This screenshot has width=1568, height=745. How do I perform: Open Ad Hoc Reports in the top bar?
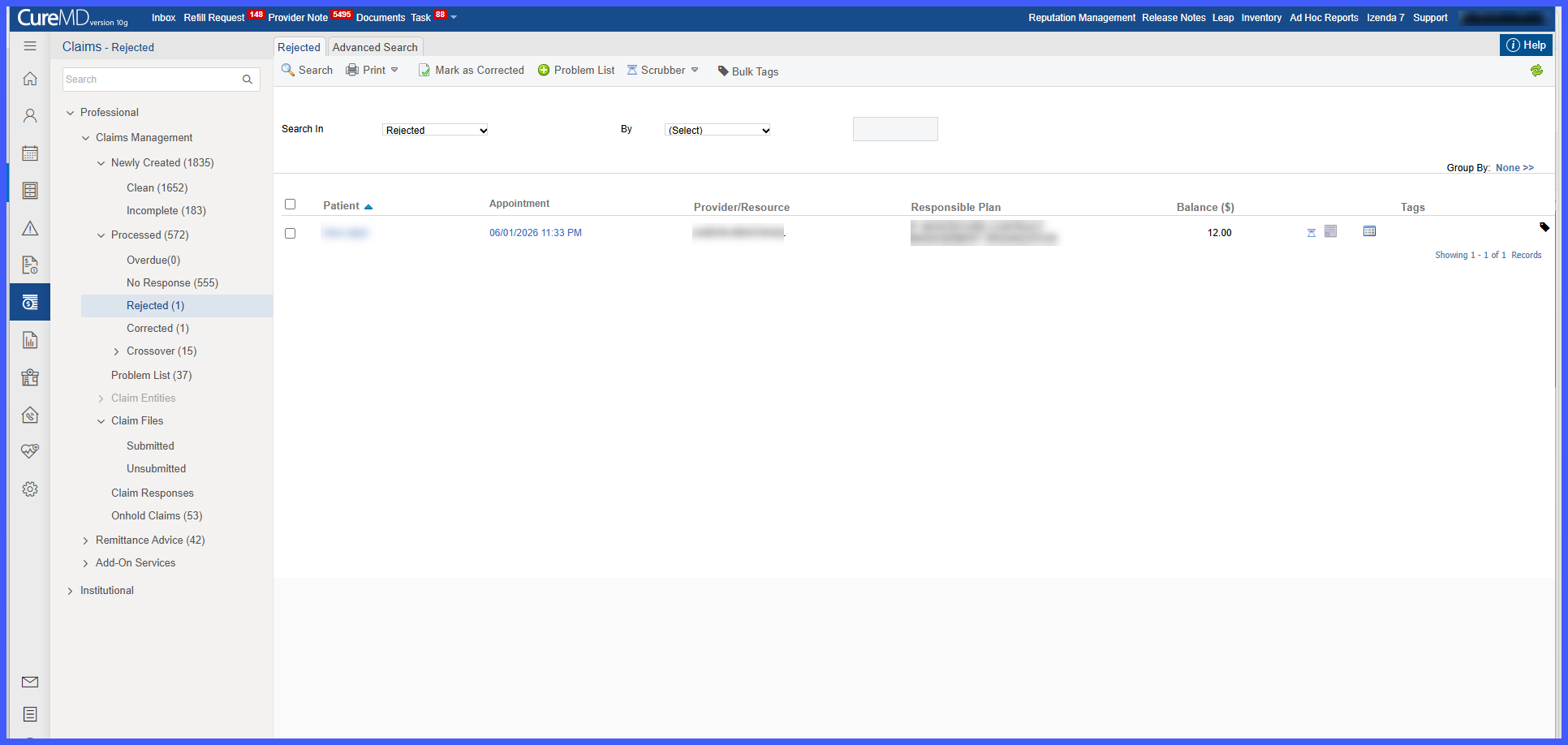tap(1324, 18)
